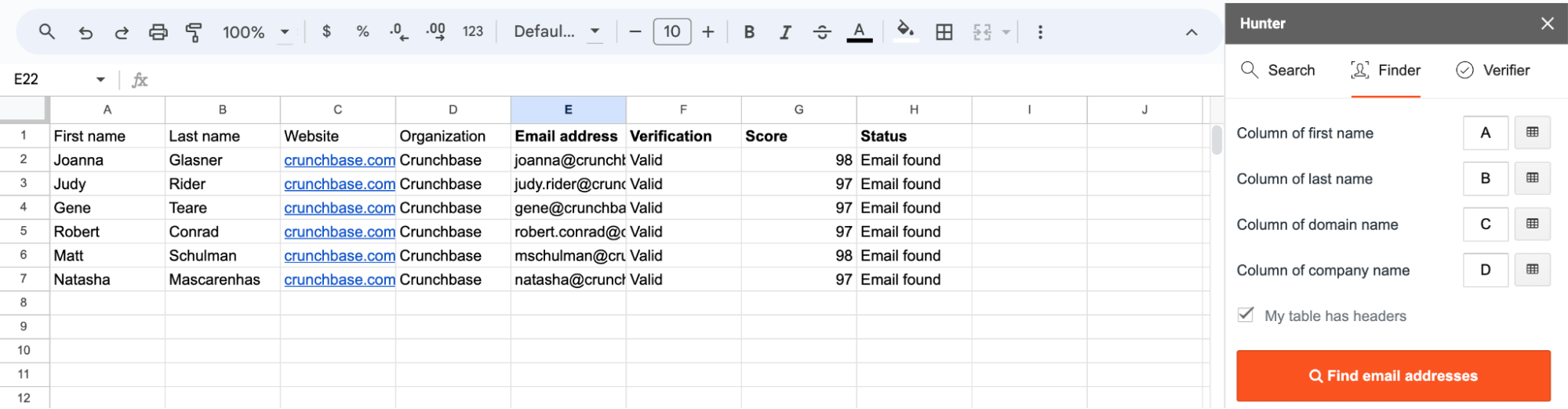Image resolution: width=1568 pixels, height=409 pixels.
Task: Click range selector icon for last name column
Action: pyautogui.click(x=1532, y=178)
